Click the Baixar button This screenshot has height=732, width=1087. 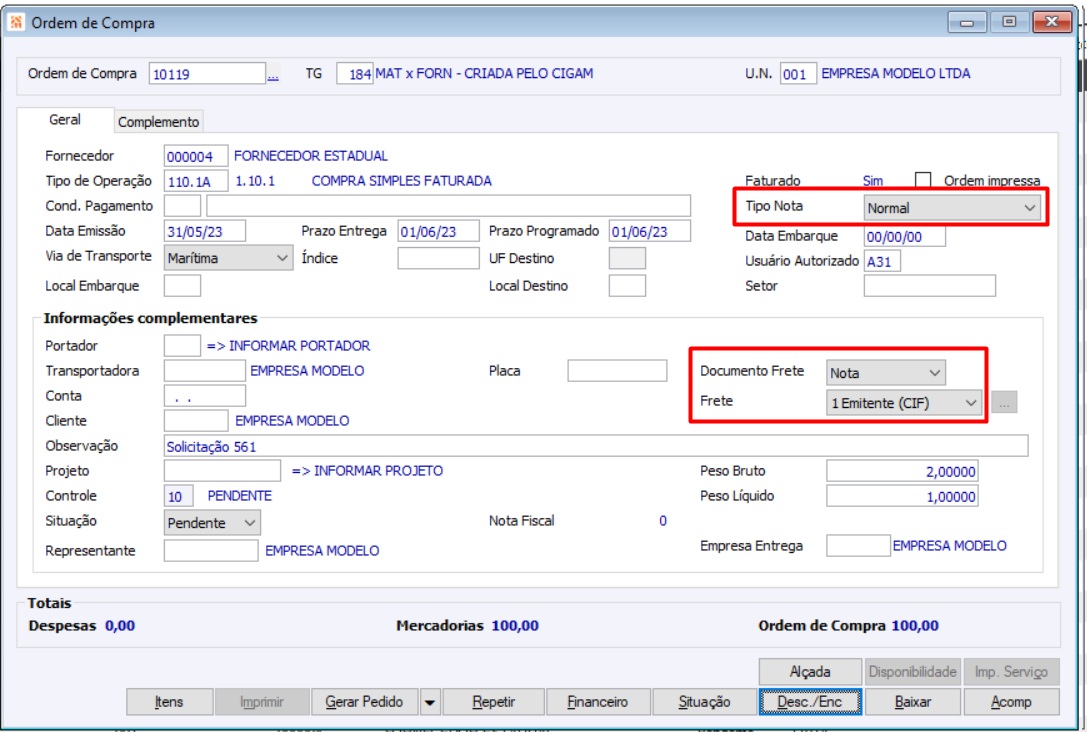point(912,702)
